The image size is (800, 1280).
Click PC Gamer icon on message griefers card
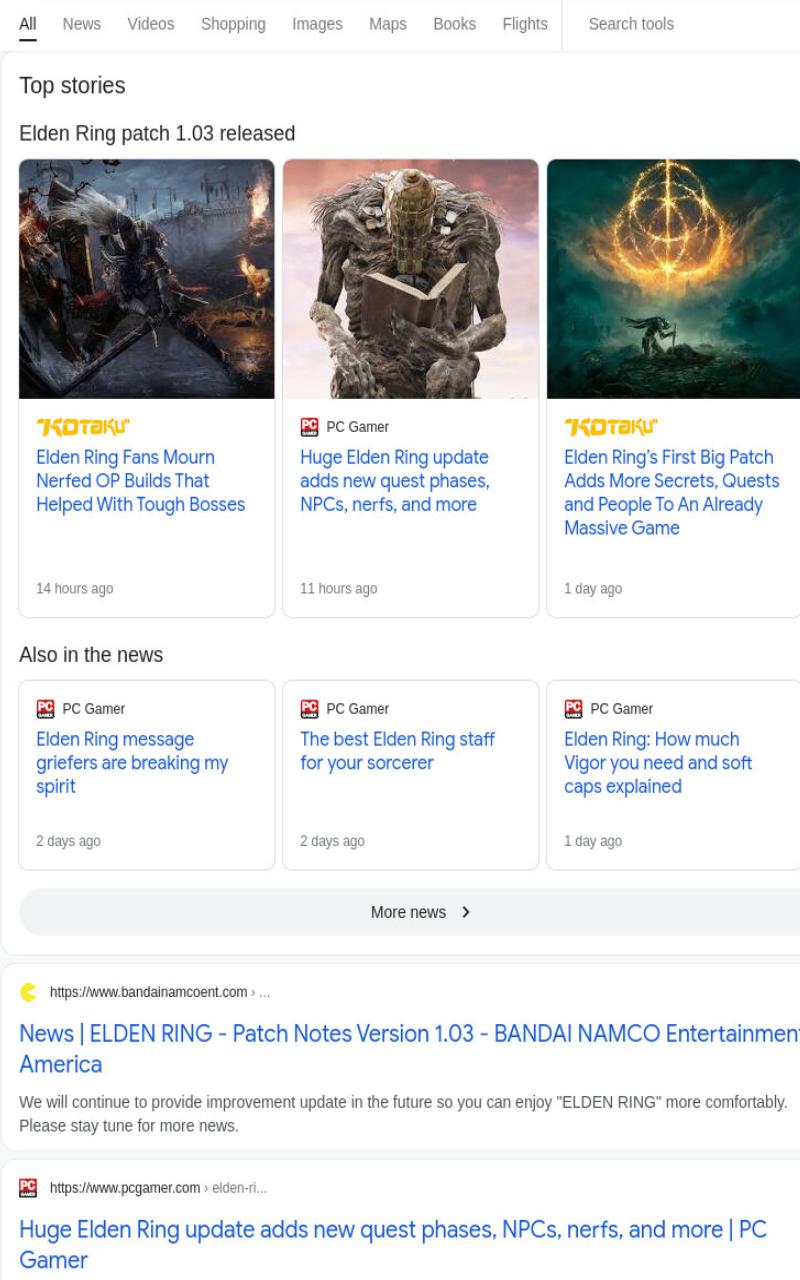[x=45, y=709]
